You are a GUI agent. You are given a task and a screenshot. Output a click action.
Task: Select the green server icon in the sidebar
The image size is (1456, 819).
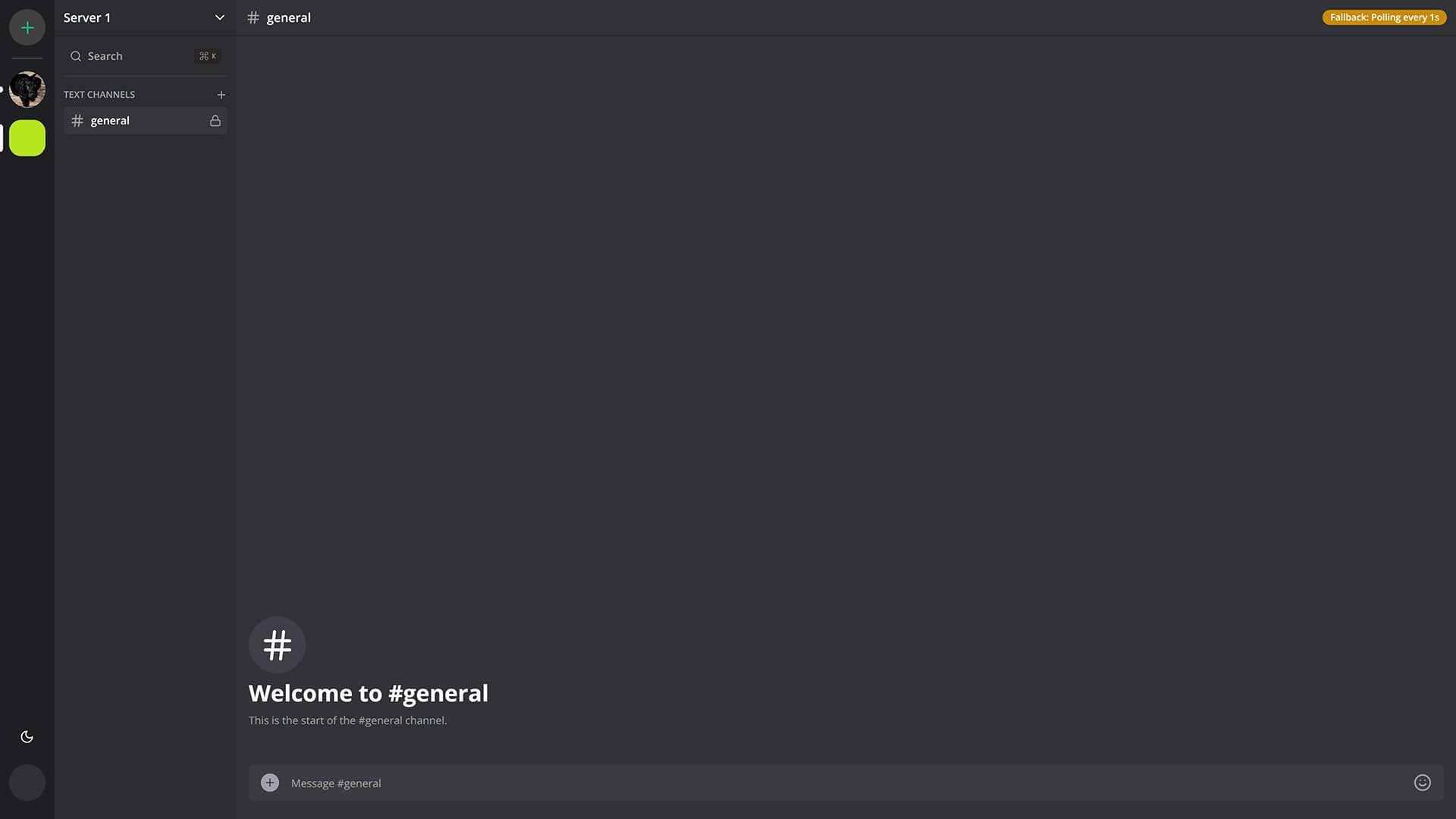click(27, 138)
